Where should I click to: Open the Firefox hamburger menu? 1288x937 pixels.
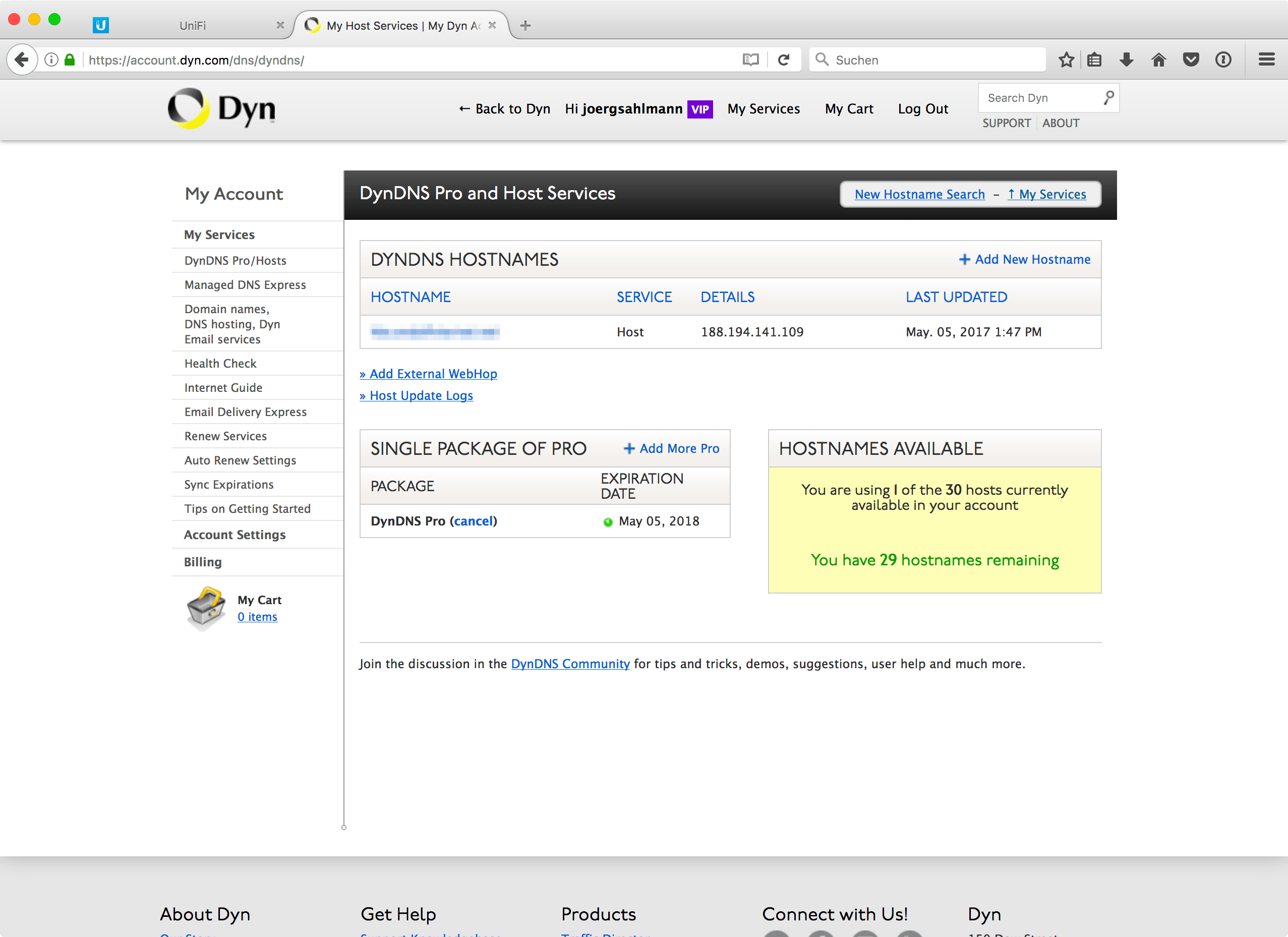click(1267, 60)
